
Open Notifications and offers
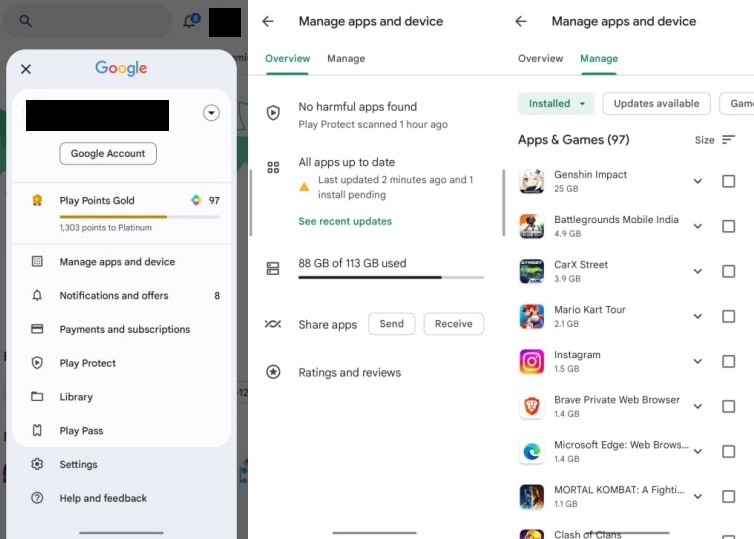pos(121,295)
